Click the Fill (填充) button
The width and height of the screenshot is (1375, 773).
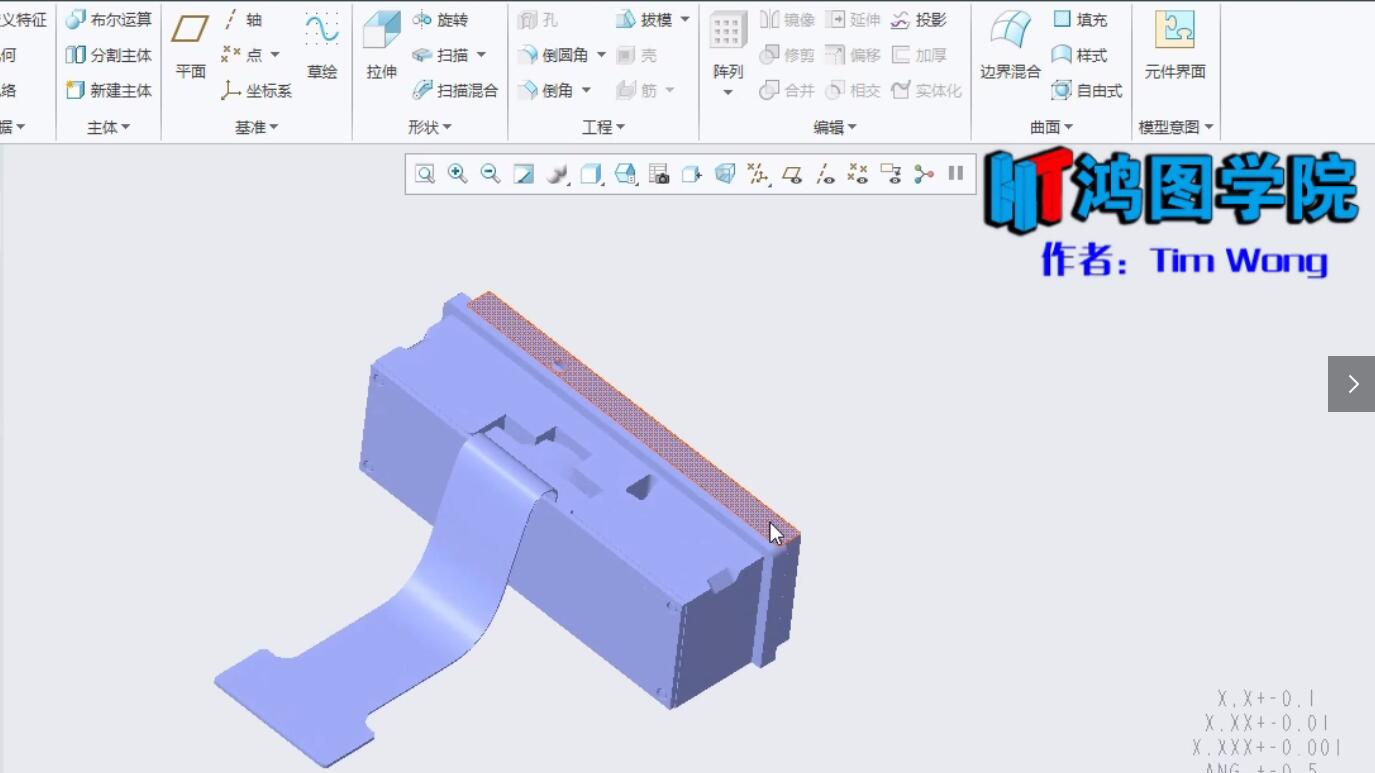[x=1081, y=20]
